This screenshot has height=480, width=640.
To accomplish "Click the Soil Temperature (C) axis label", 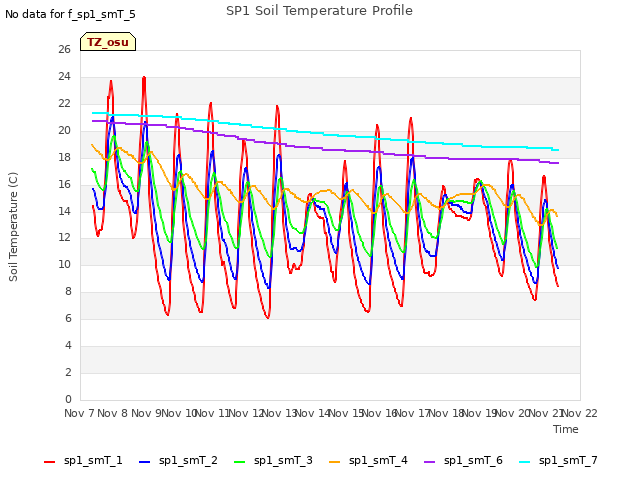I will 13,227.
